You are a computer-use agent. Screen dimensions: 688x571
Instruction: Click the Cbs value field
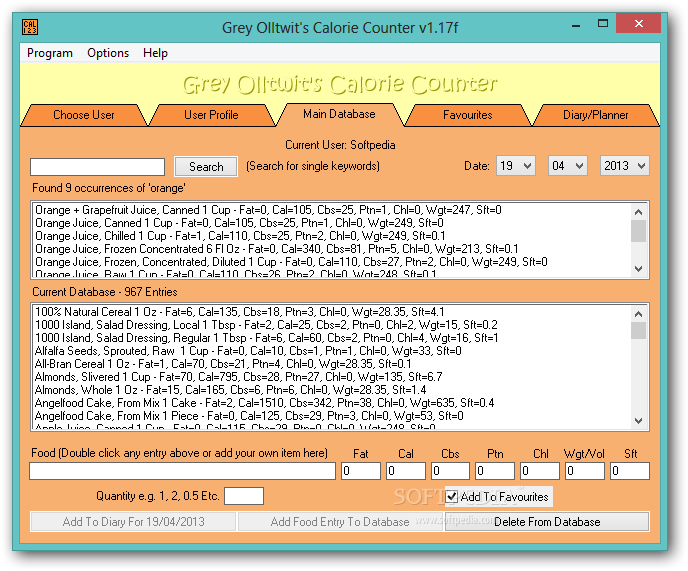click(450, 471)
